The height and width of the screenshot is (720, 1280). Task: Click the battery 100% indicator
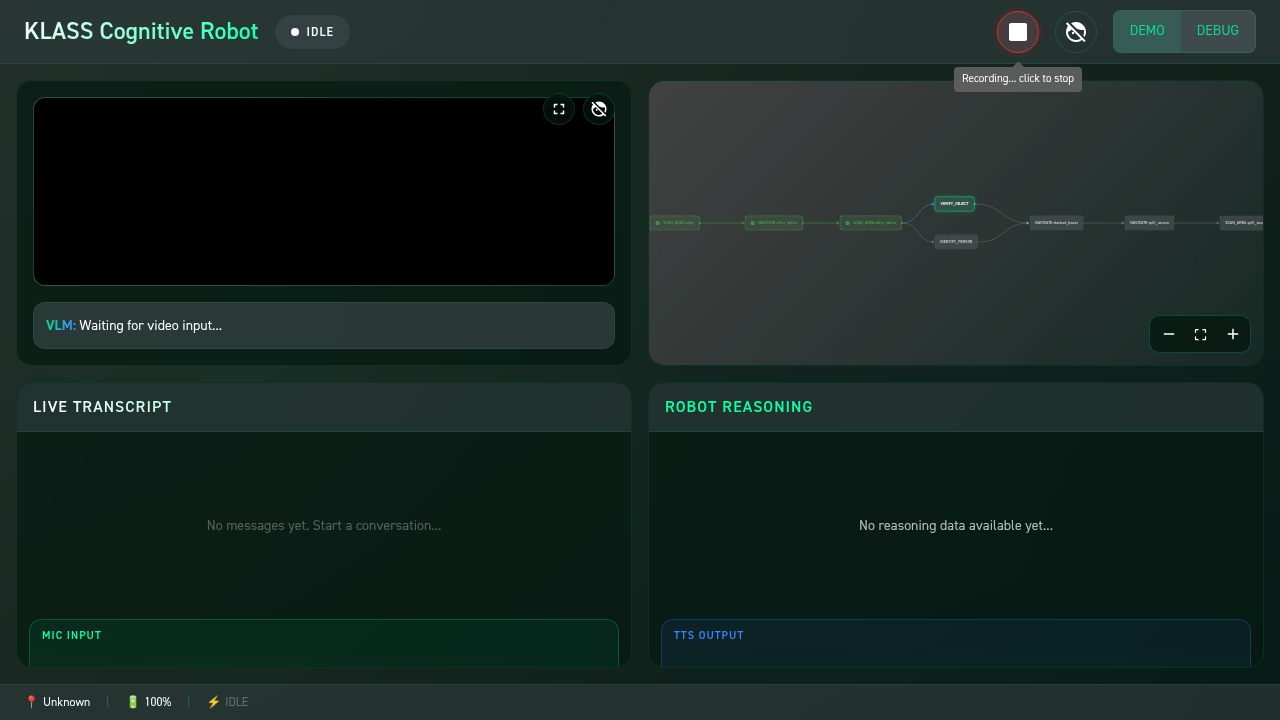(x=148, y=702)
